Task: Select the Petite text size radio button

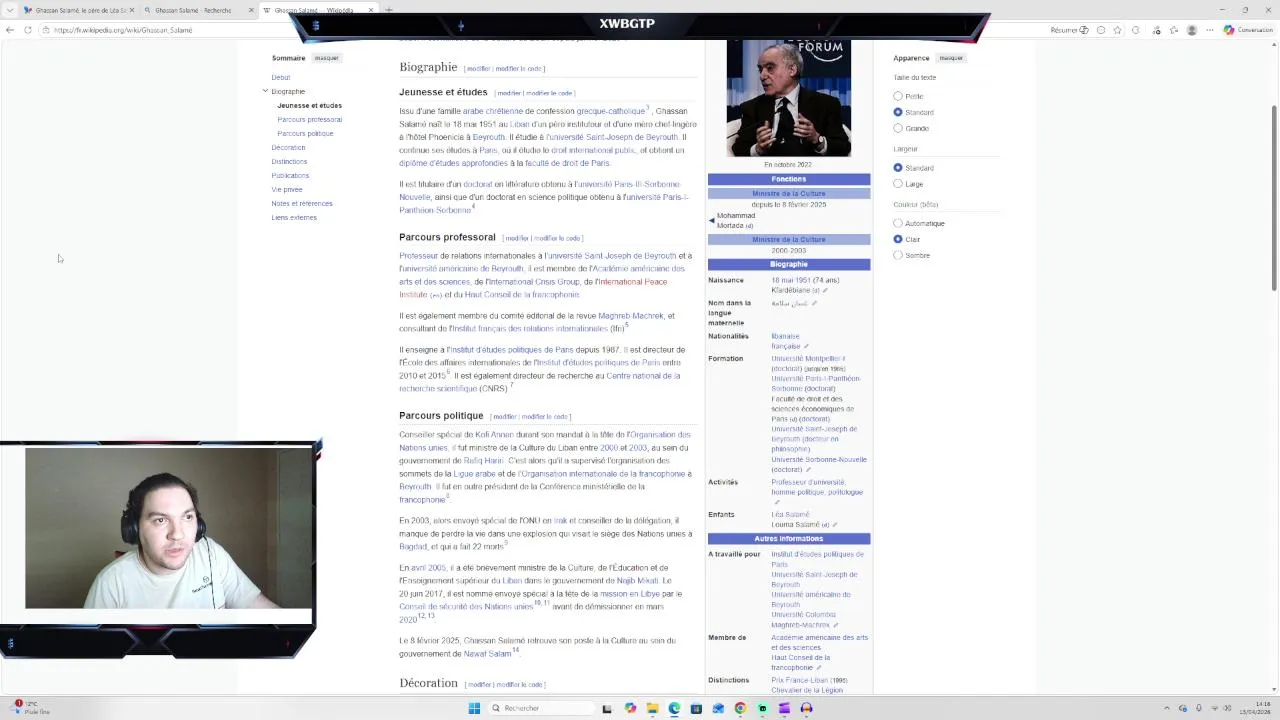Action: pos(898,96)
